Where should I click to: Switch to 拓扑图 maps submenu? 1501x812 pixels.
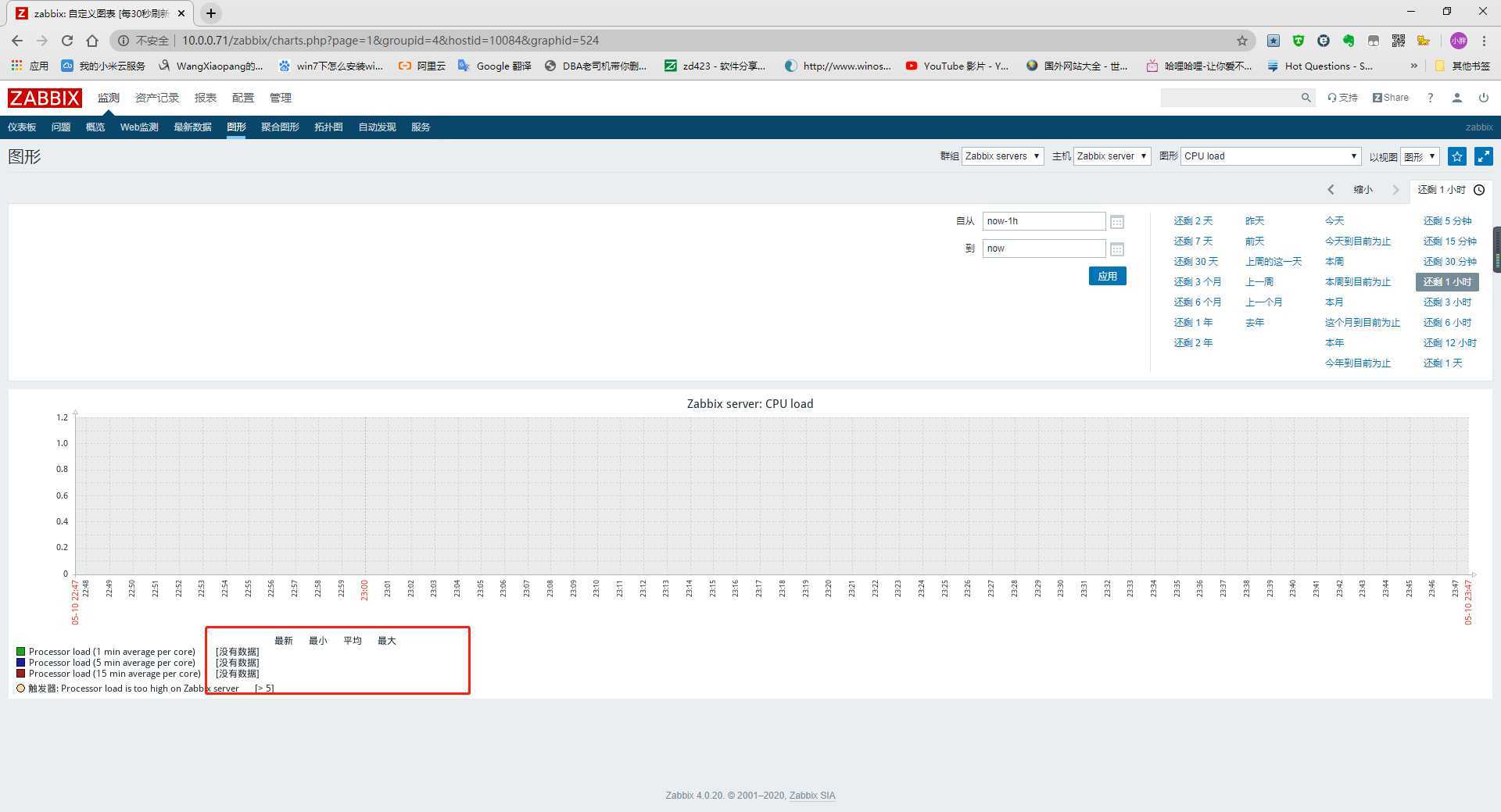[328, 127]
